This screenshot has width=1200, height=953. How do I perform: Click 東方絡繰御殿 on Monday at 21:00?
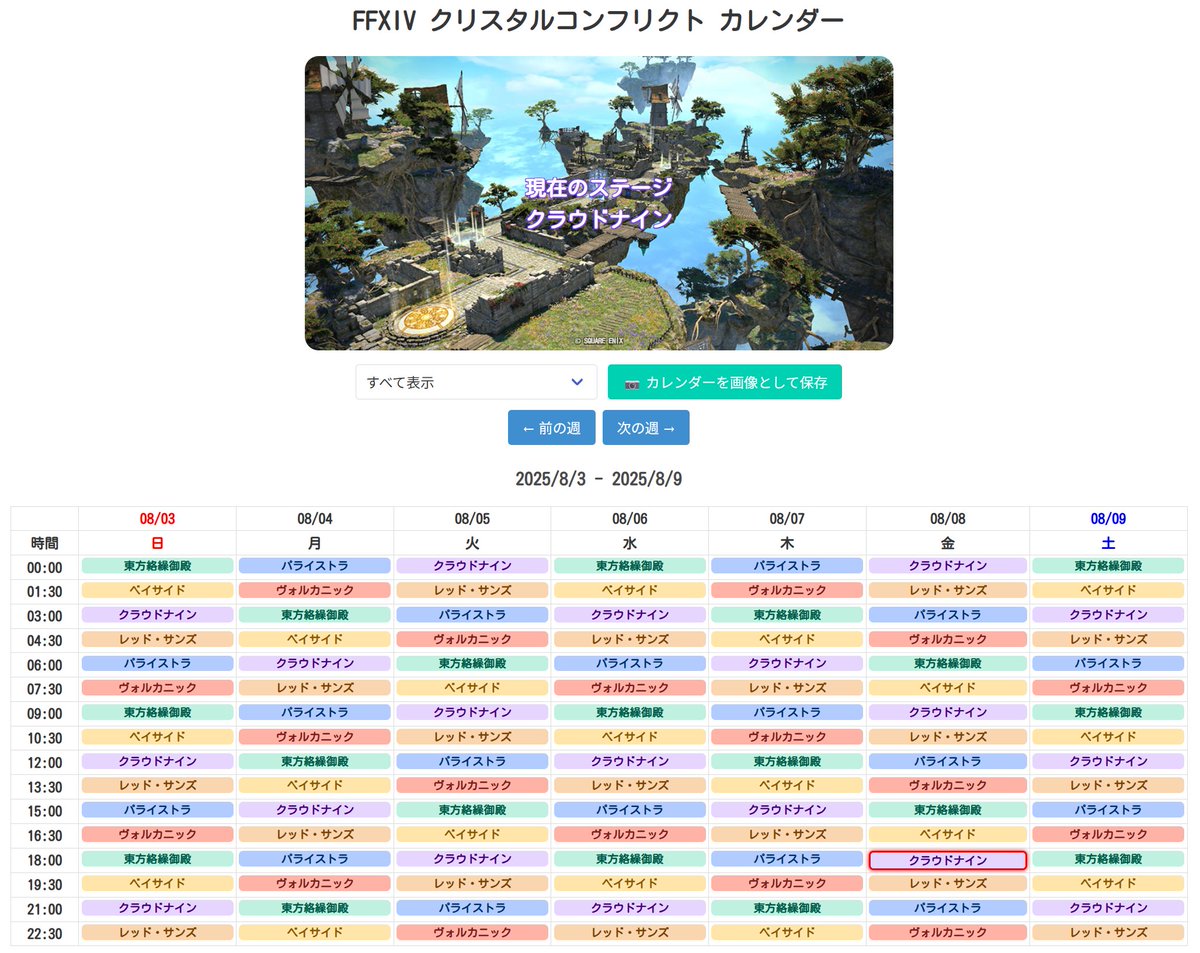coord(315,908)
